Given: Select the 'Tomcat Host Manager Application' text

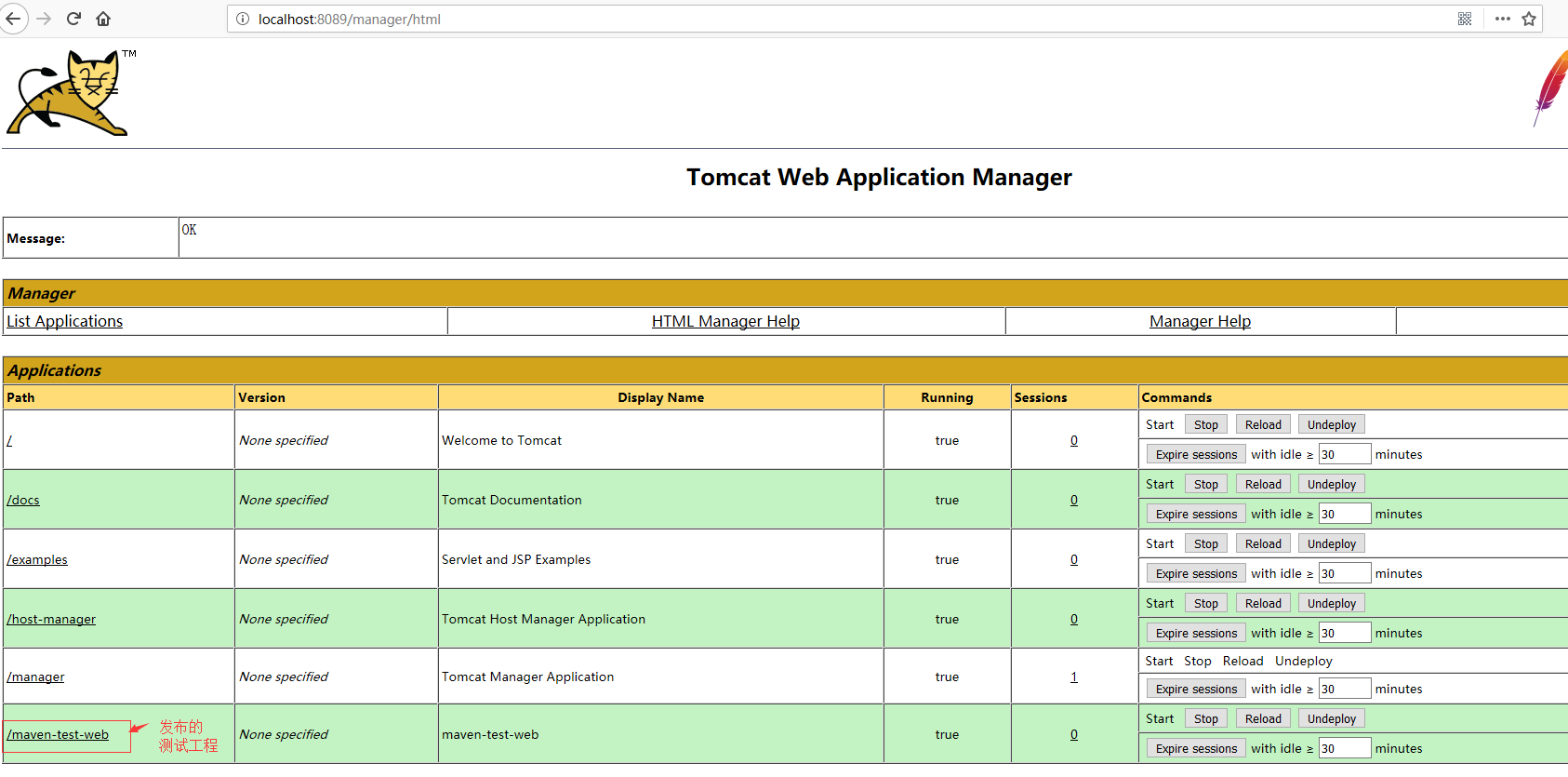Looking at the screenshot, I should [x=543, y=619].
